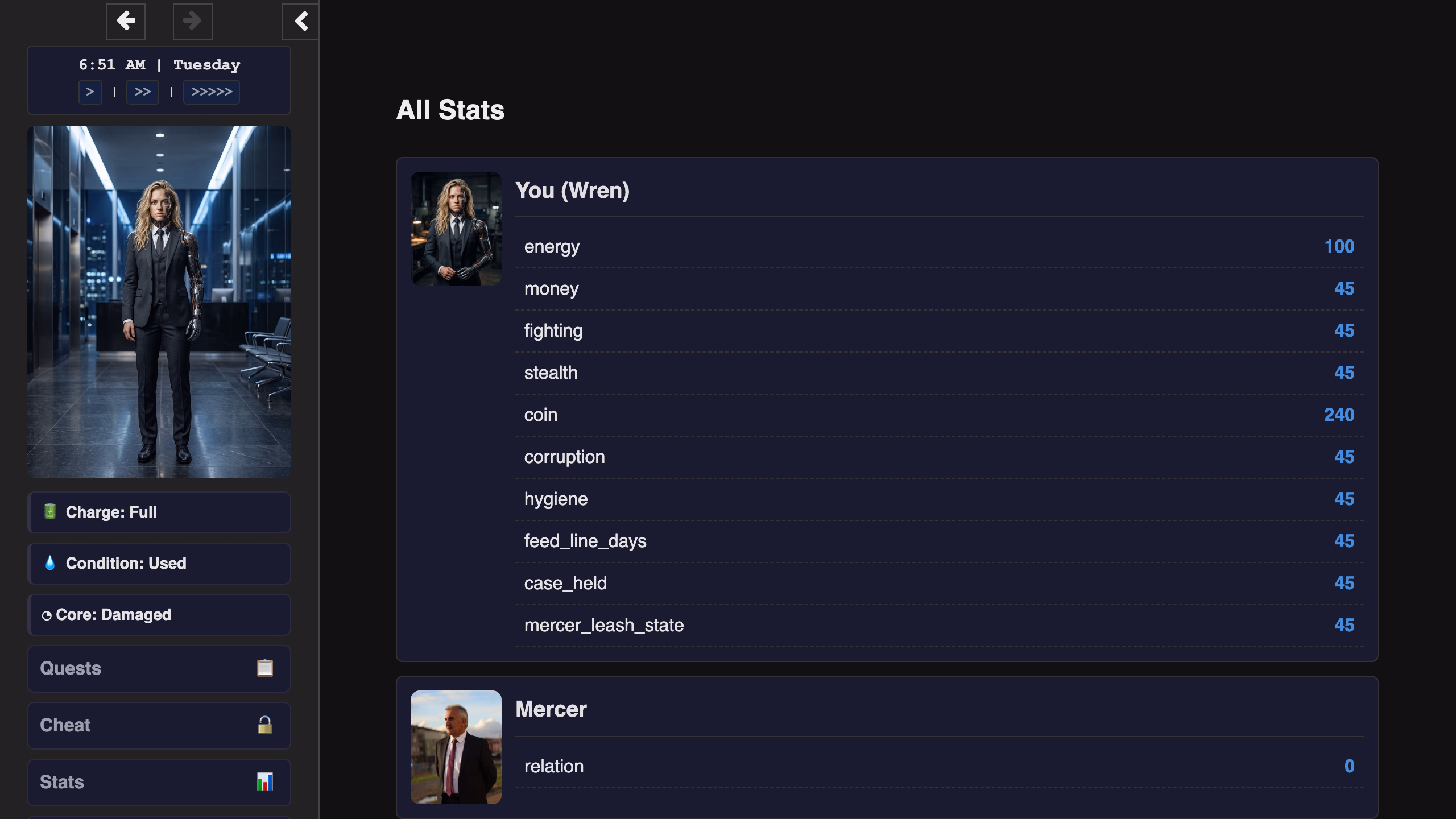Open the Quests menu entry
This screenshot has width=1456, height=819.
coord(159,668)
